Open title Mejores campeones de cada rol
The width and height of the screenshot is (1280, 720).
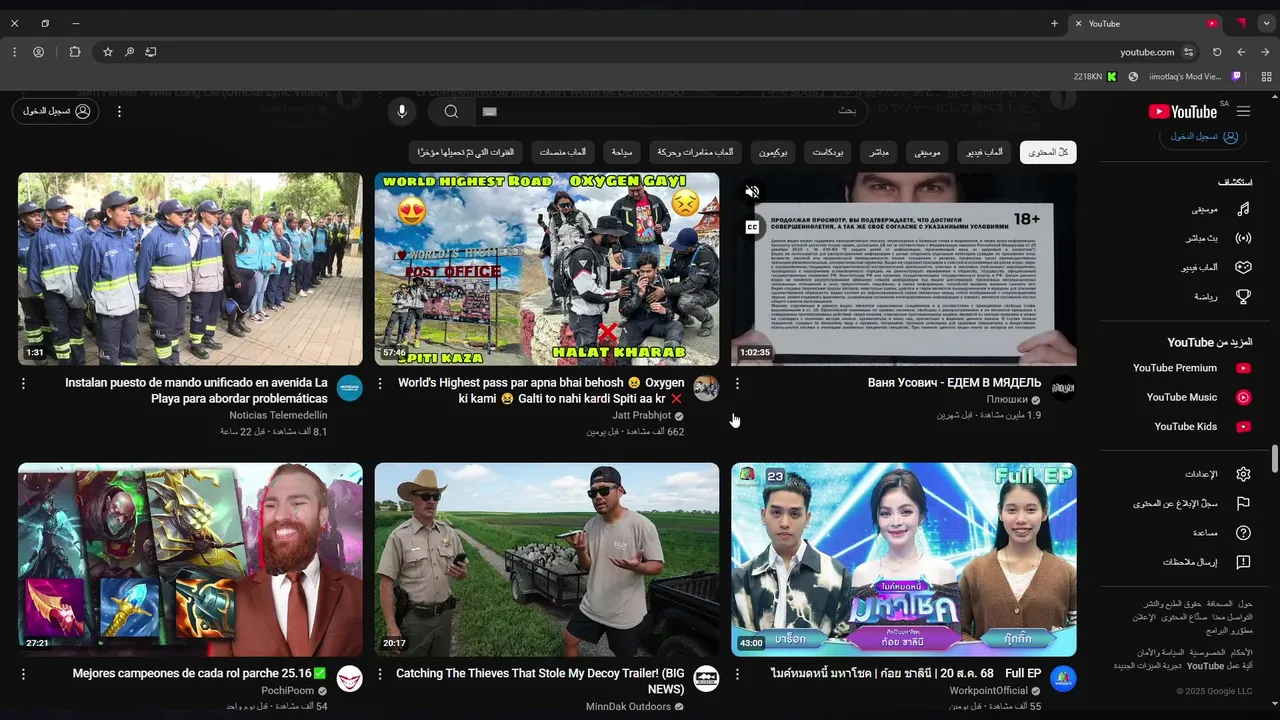tap(200, 674)
